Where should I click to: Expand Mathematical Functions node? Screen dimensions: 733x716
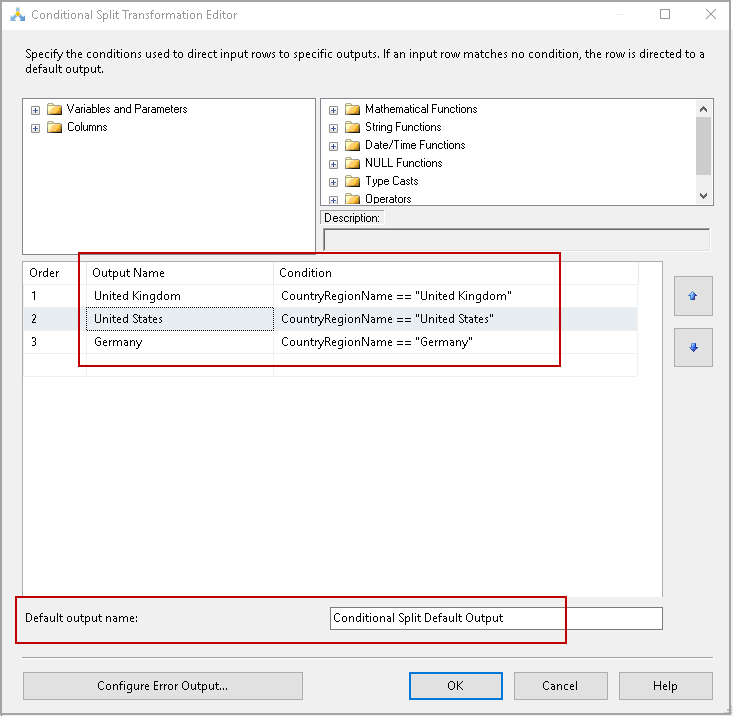coord(333,110)
